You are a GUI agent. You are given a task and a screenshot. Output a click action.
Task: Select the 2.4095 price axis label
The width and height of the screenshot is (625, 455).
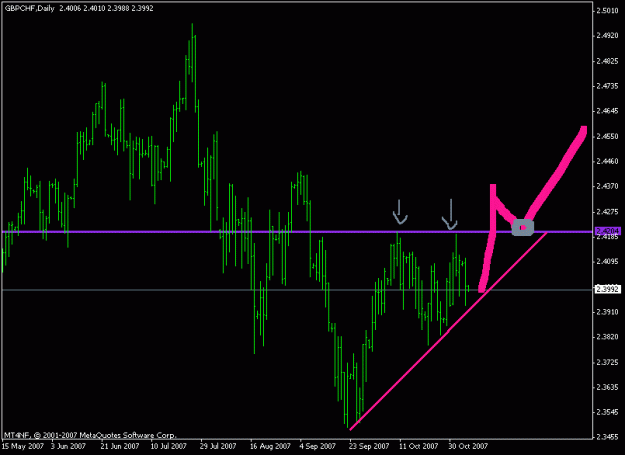coord(607,262)
